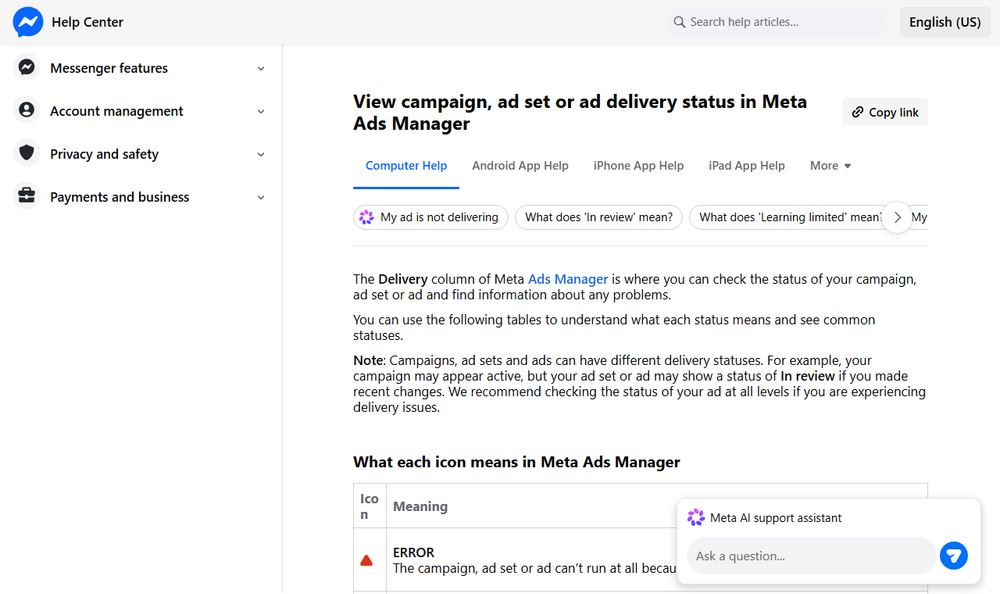Click the next suggestions arrow button
Viewport: 1000px width, 594px height.
click(897, 218)
